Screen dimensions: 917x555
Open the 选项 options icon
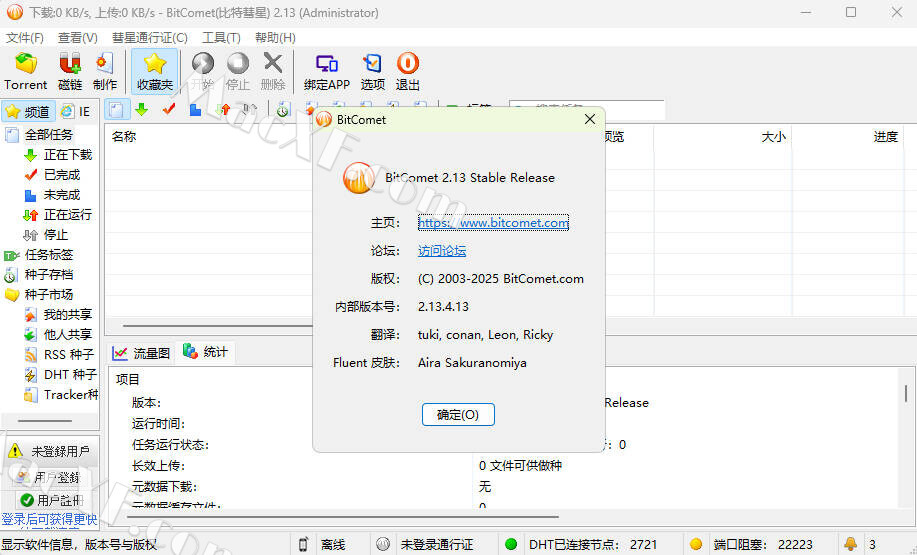(373, 71)
